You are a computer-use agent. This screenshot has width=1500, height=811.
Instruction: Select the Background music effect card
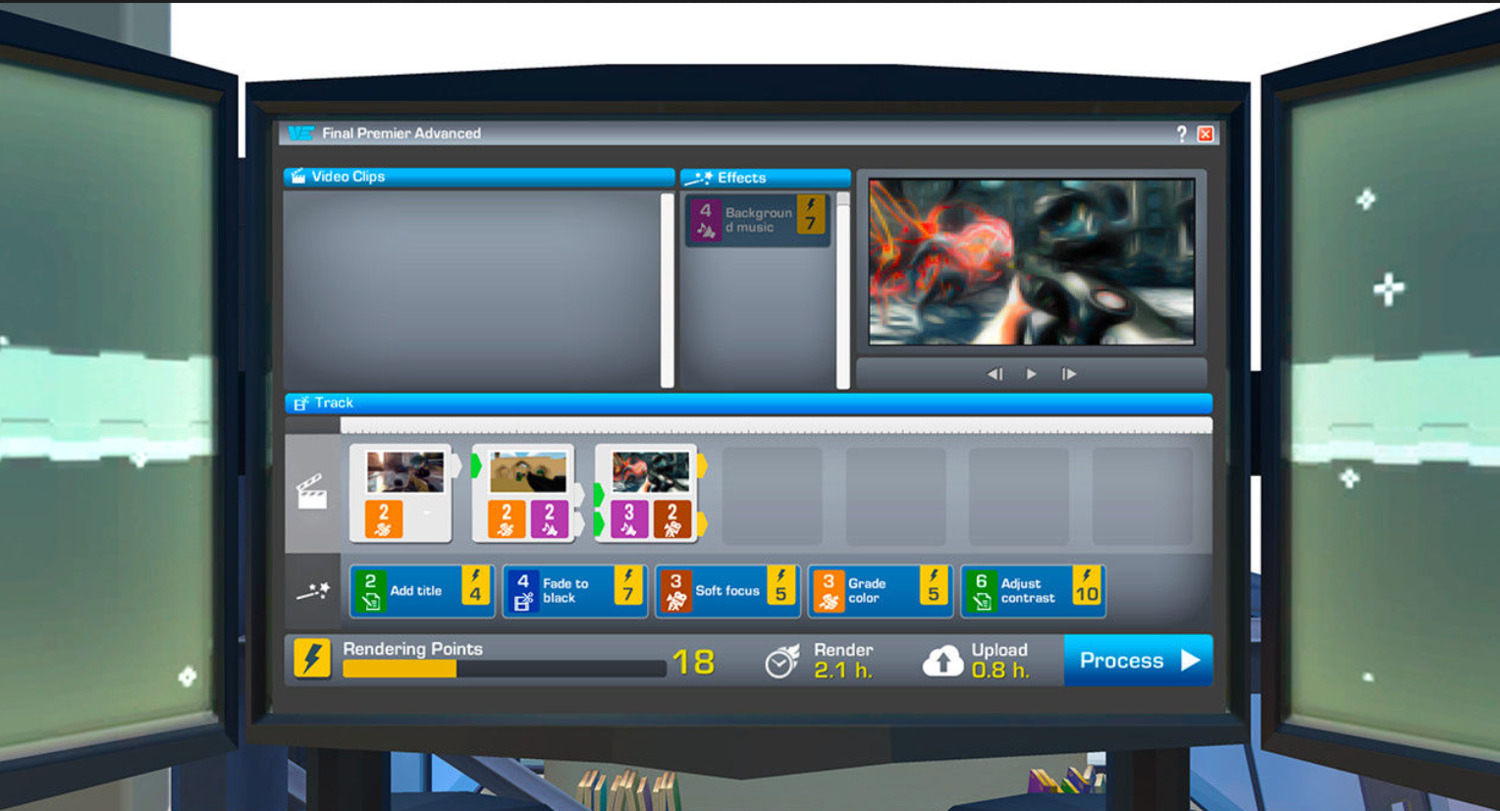pyautogui.click(x=757, y=221)
